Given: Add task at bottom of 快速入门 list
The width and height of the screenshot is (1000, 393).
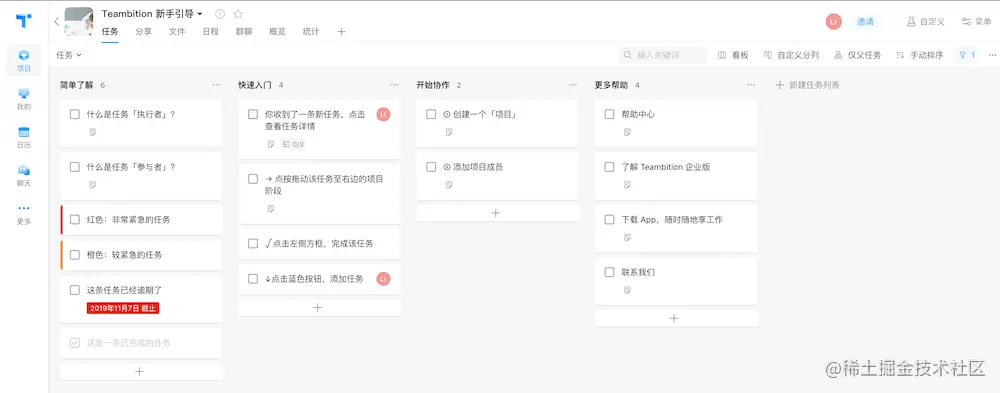Looking at the screenshot, I should click(x=318, y=308).
